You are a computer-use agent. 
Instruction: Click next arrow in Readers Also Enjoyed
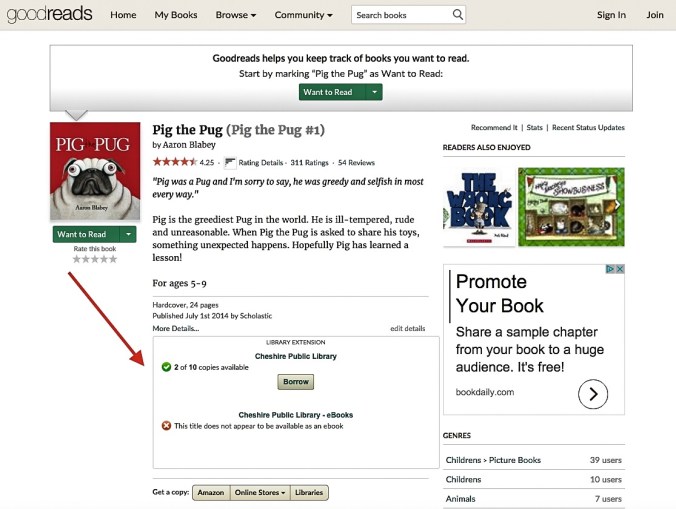[x=617, y=204]
